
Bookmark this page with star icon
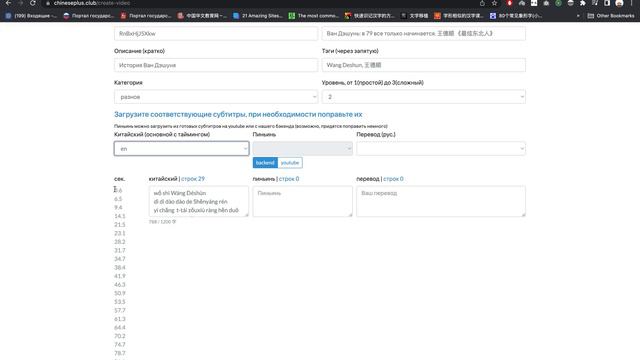494,3
